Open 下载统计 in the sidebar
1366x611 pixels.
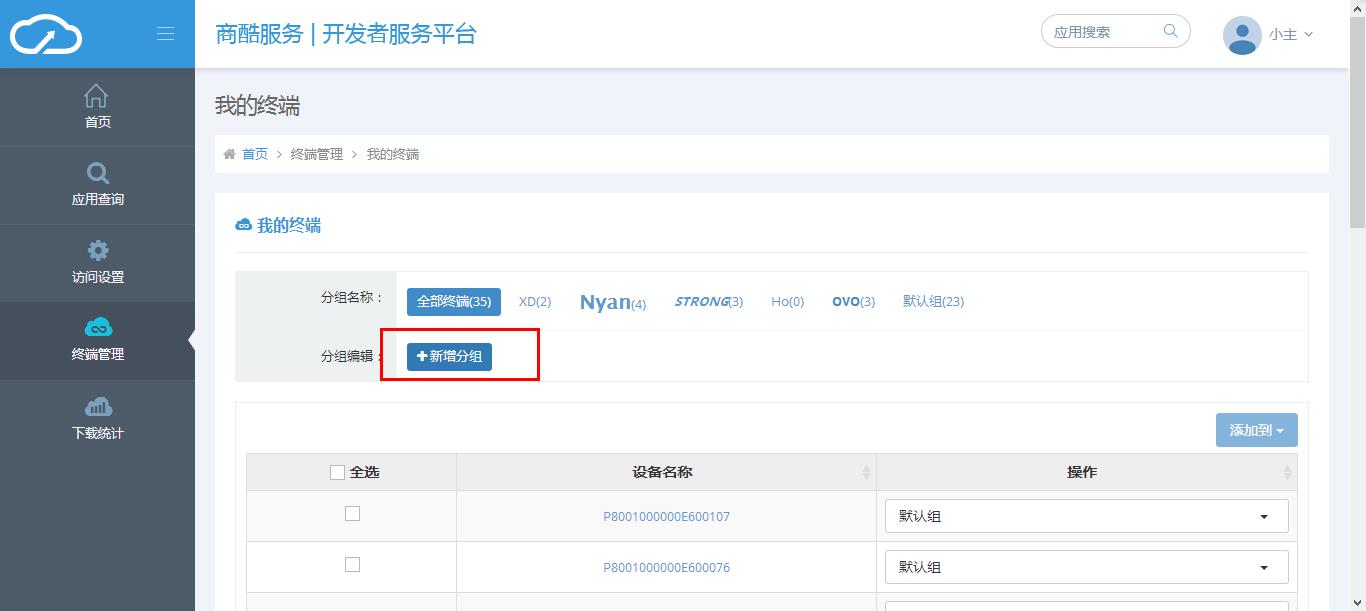click(x=97, y=419)
